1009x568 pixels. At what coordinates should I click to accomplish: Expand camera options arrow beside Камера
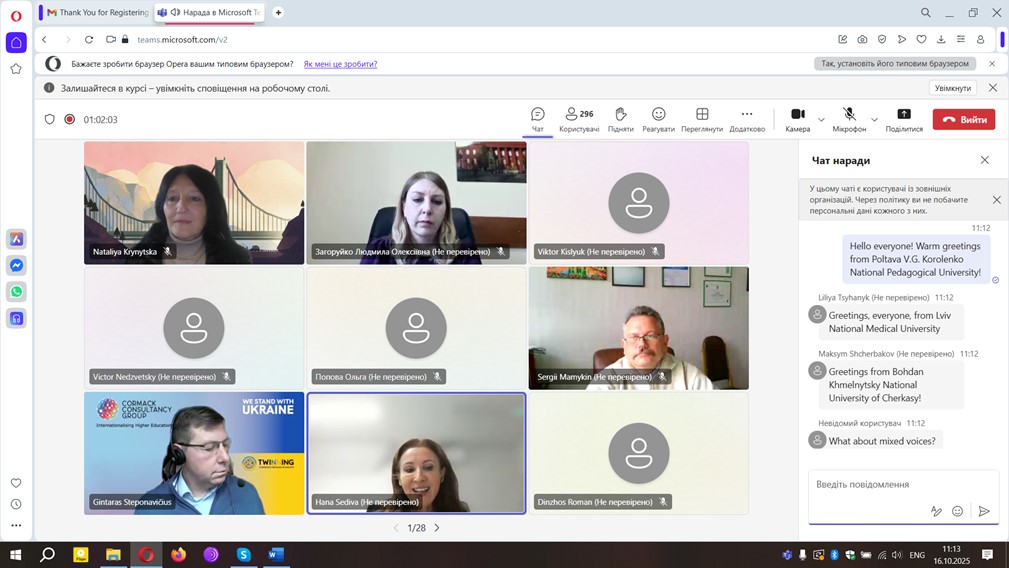[x=821, y=120]
